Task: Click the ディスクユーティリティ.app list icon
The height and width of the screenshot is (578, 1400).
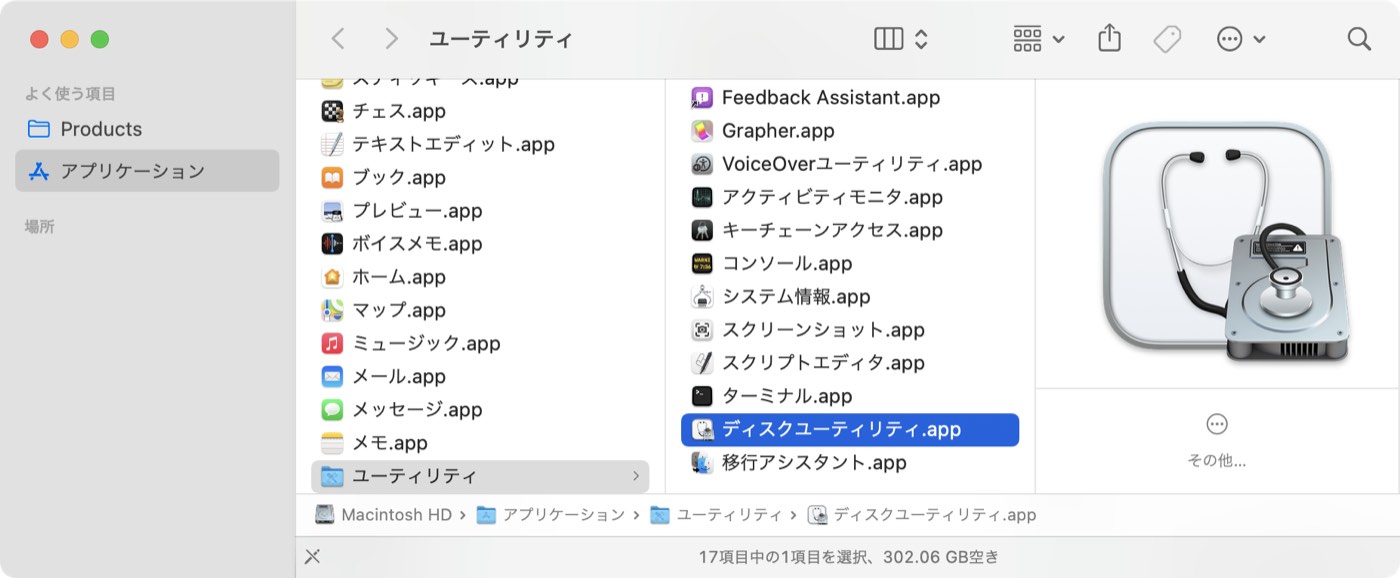Action: (702, 430)
